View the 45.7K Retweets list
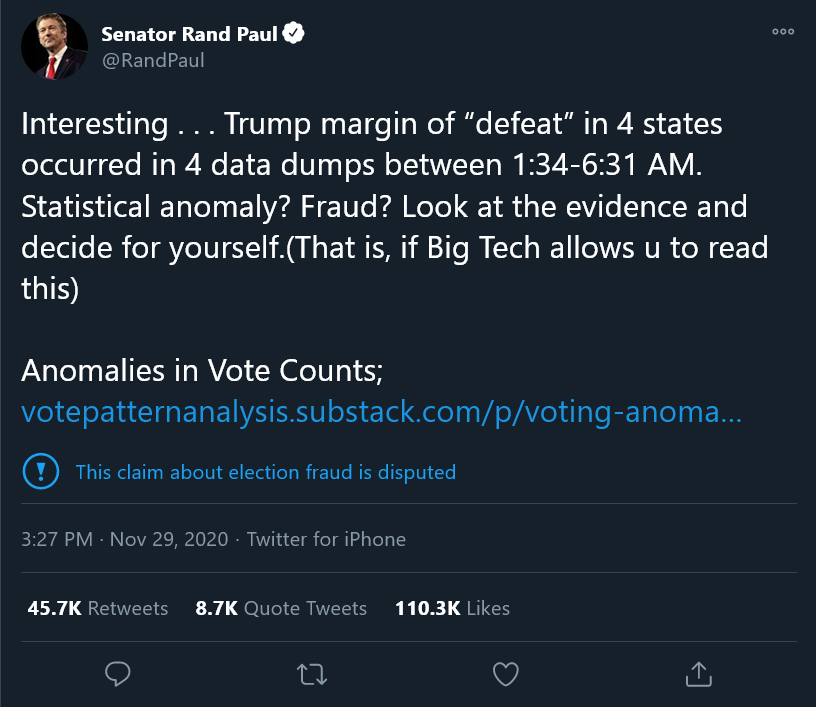 point(98,608)
